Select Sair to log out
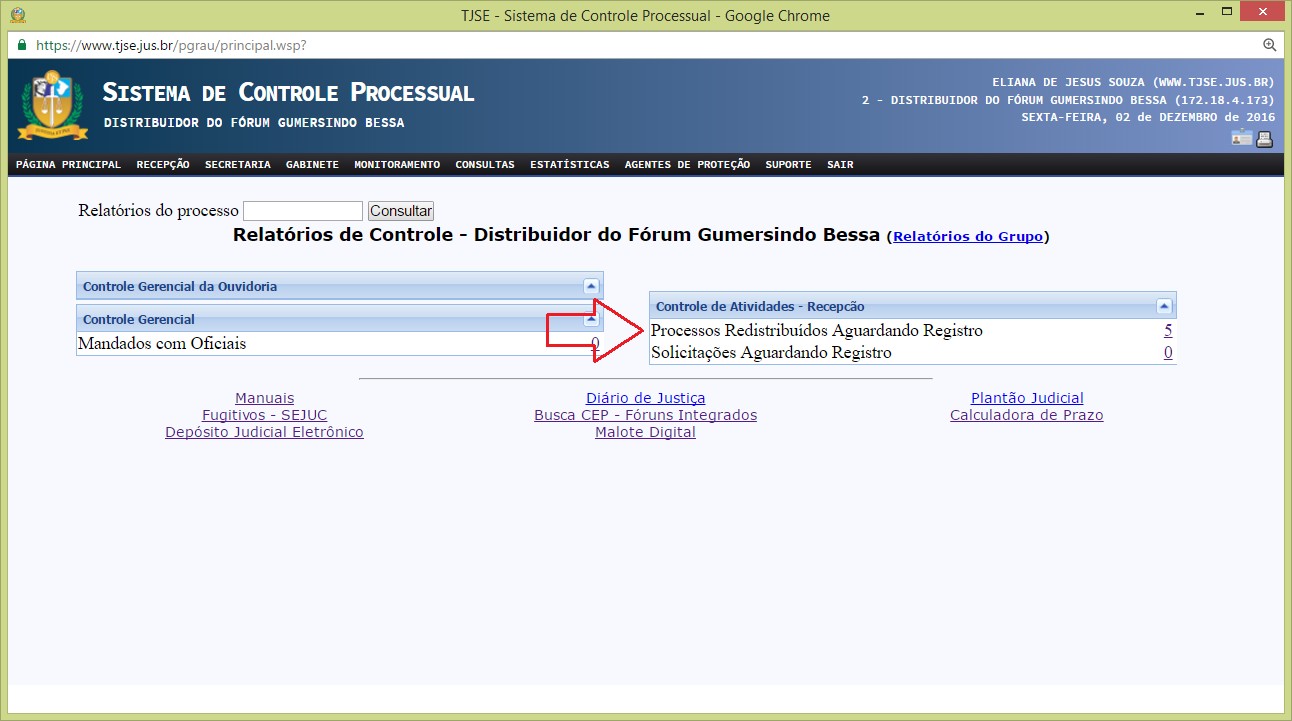The width and height of the screenshot is (1292, 721). pyautogui.click(x=840, y=165)
